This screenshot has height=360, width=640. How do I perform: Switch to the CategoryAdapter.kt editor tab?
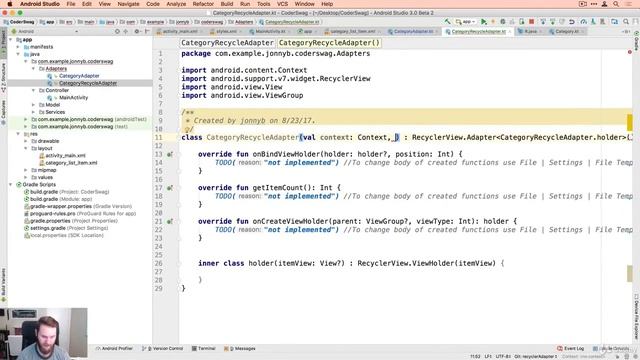pos(413,31)
